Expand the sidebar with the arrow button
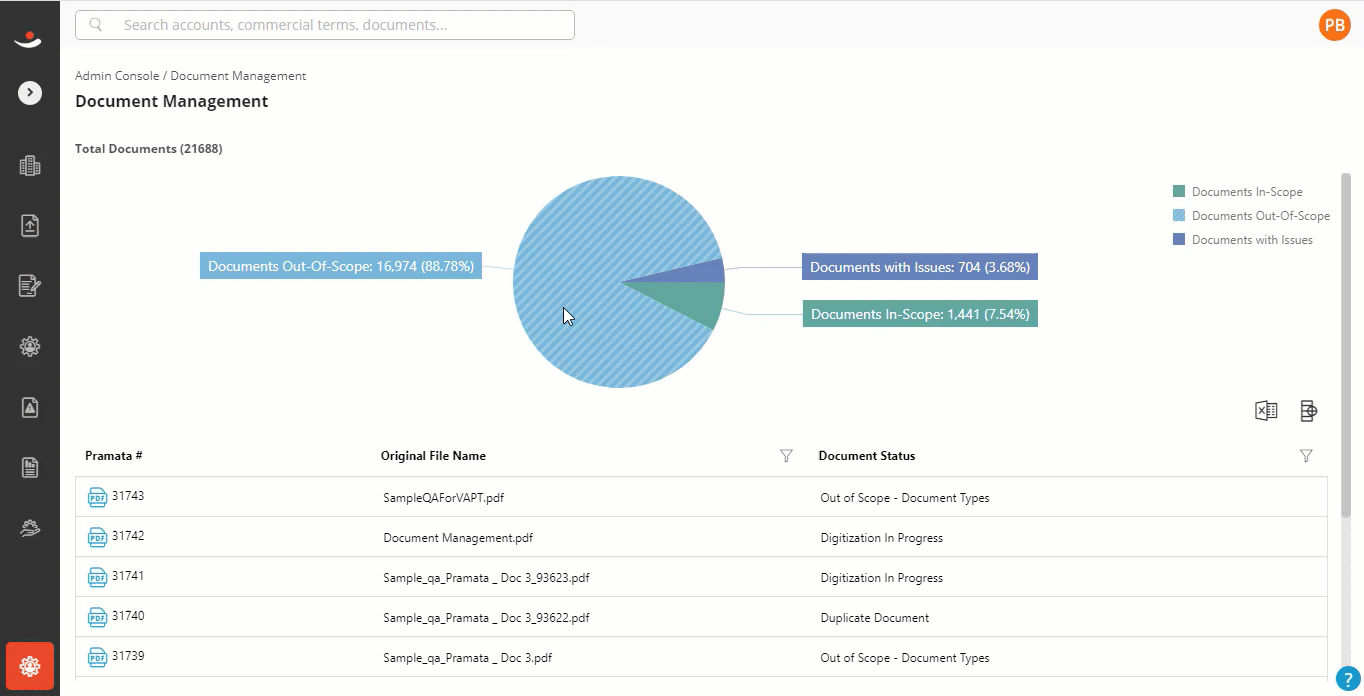The width and height of the screenshot is (1364, 696). [x=30, y=93]
